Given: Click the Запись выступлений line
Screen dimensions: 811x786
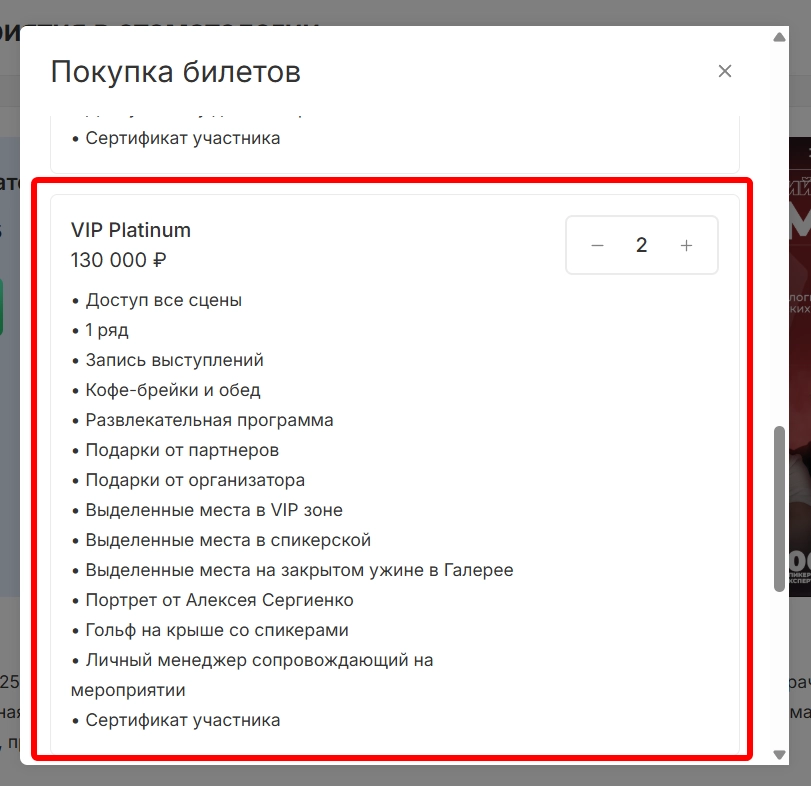Looking at the screenshot, I should (174, 360).
